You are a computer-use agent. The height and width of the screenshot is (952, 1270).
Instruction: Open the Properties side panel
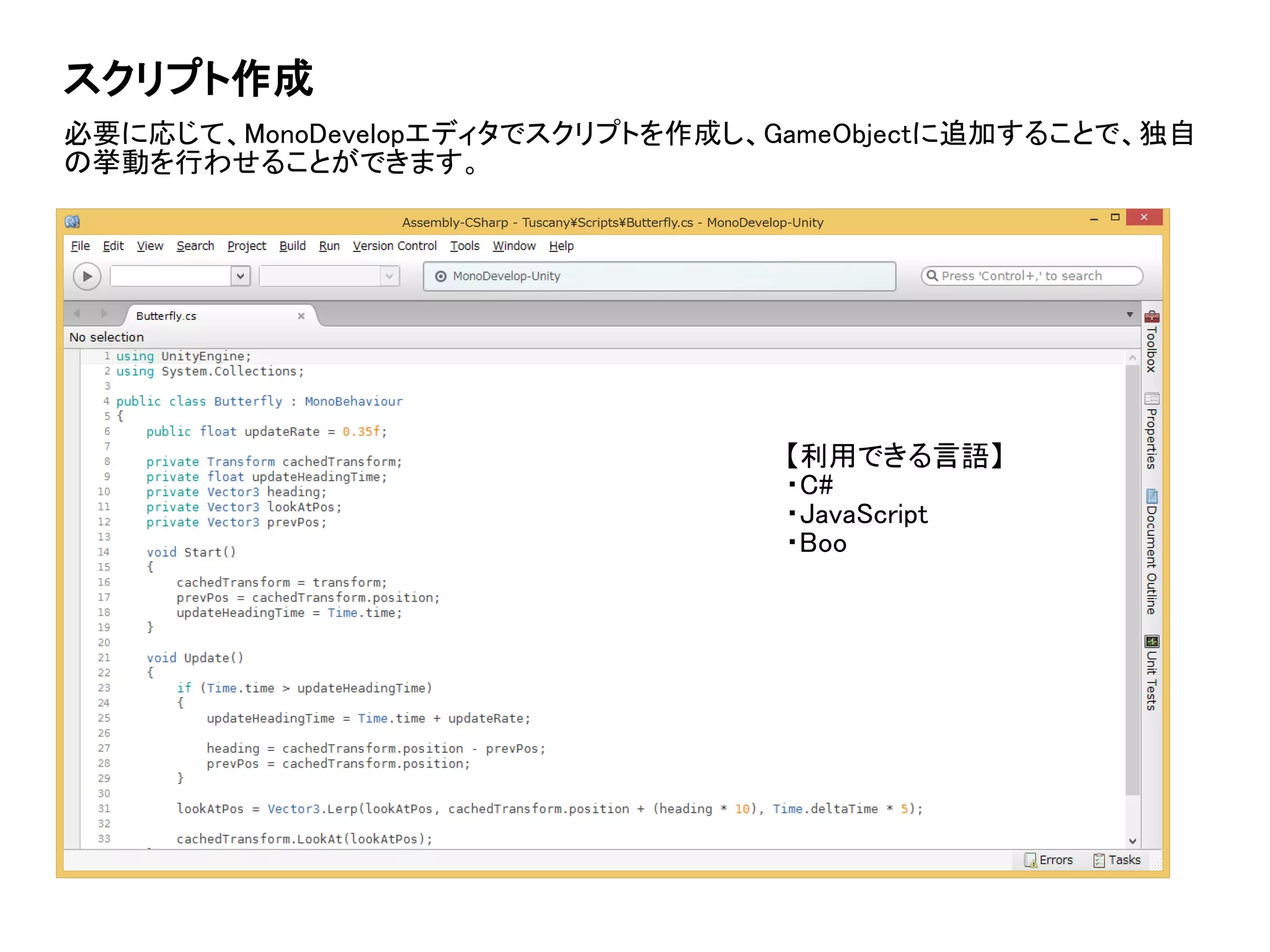[1152, 431]
